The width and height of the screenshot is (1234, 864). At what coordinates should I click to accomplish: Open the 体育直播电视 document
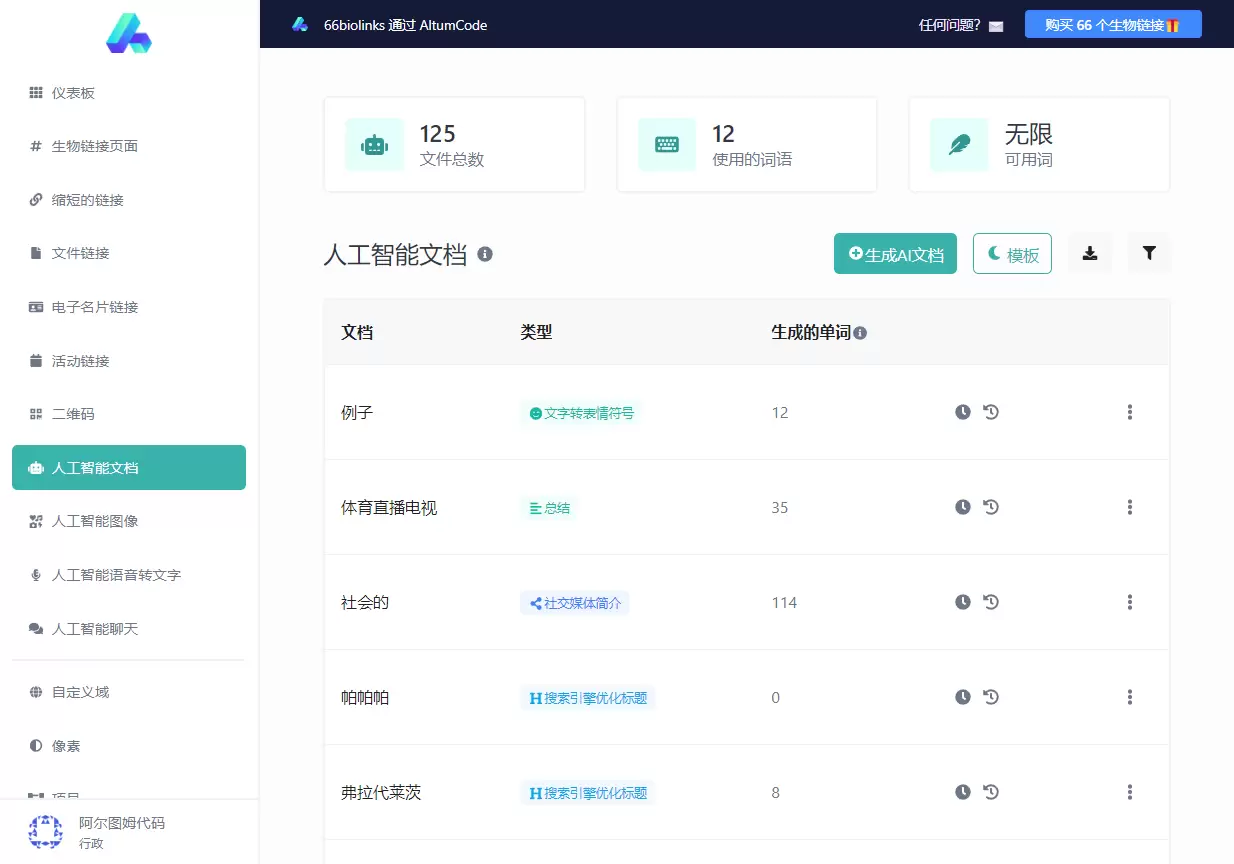[389, 507]
